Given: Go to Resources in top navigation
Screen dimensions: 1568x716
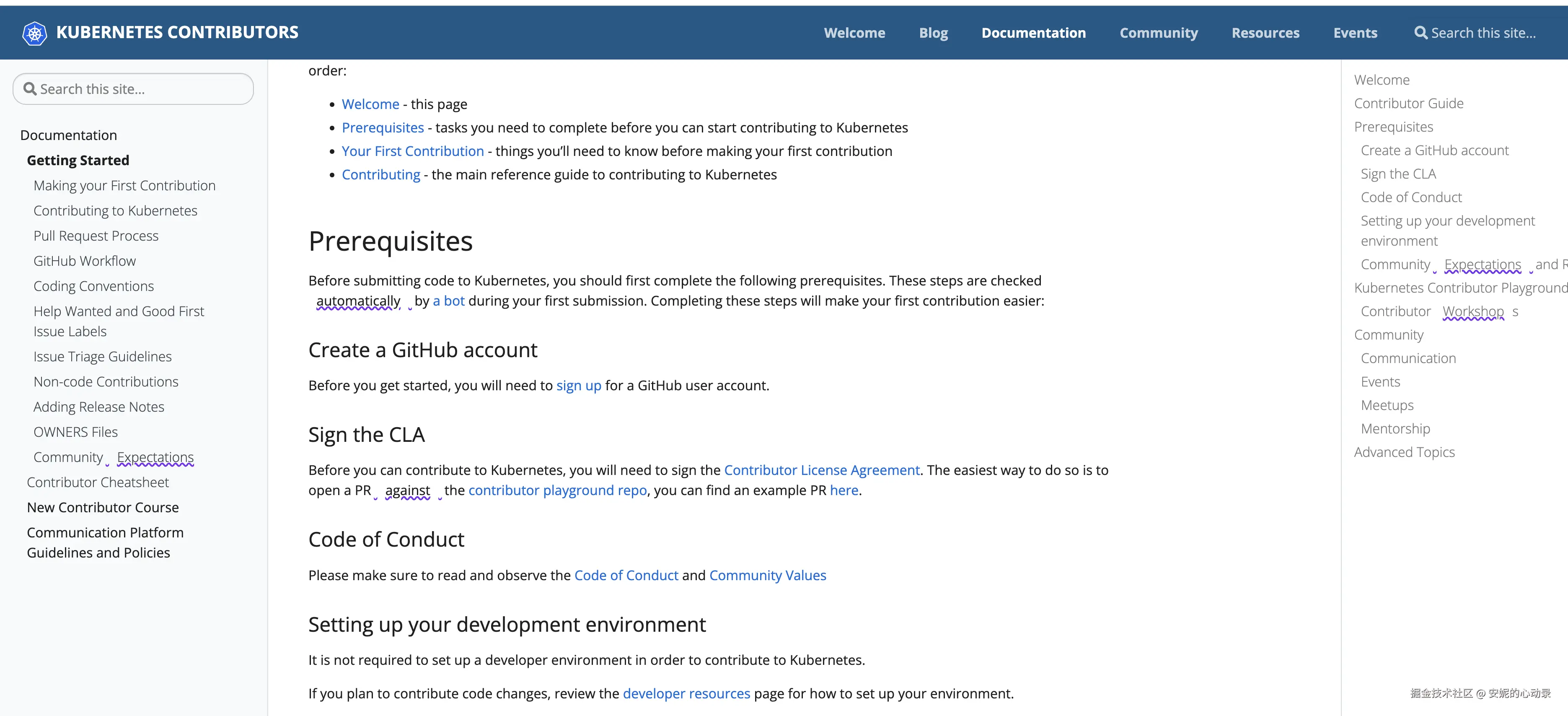Looking at the screenshot, I should click(x=1265, y=33).
